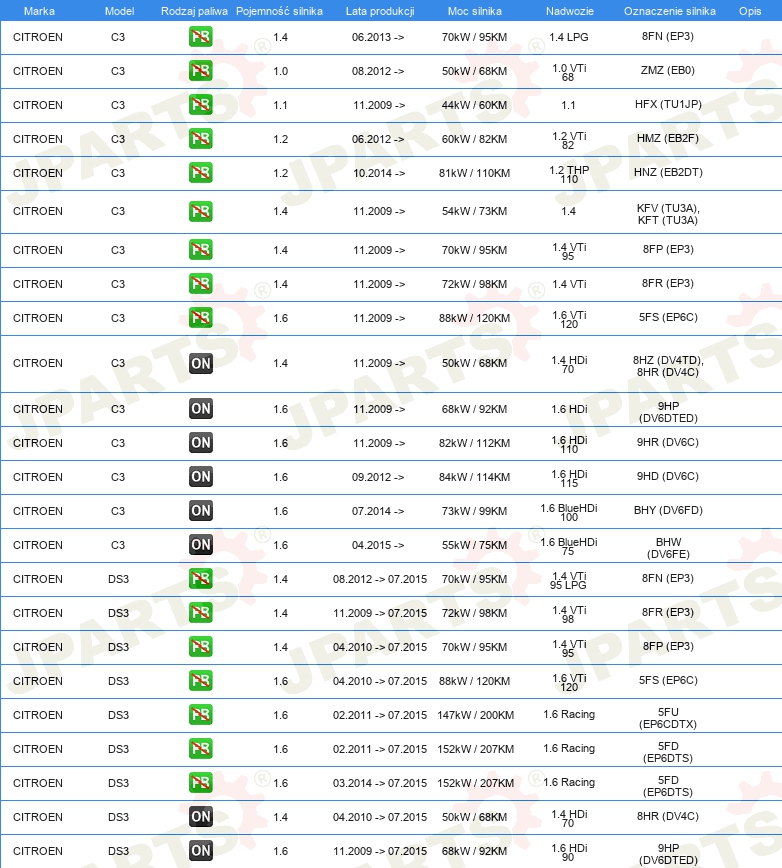Screen dimensions: 782x868
Task: Click the Pojemność silnika column header
Action: click(279, 11)
